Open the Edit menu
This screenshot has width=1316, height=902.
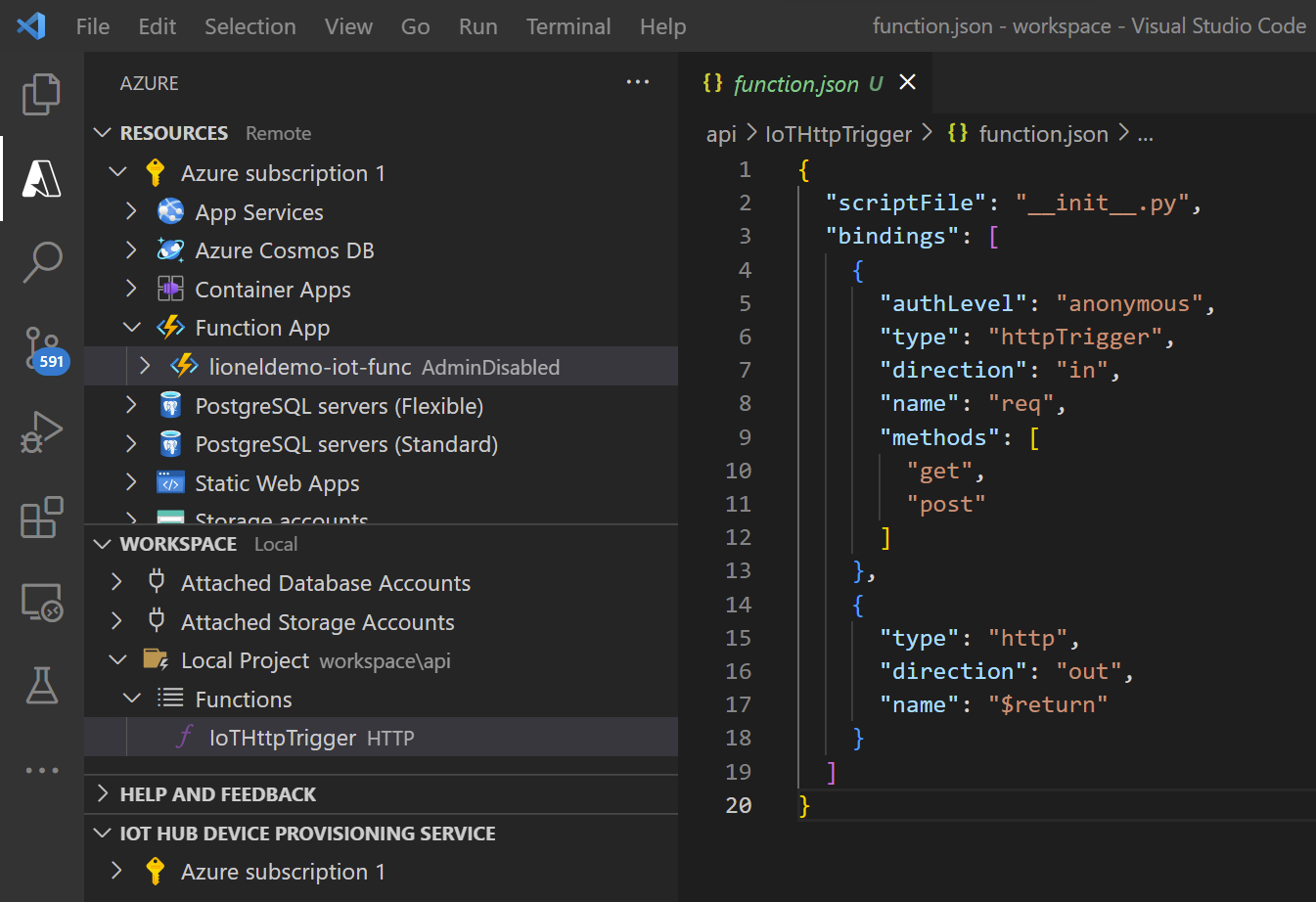[x=157, y=26]
